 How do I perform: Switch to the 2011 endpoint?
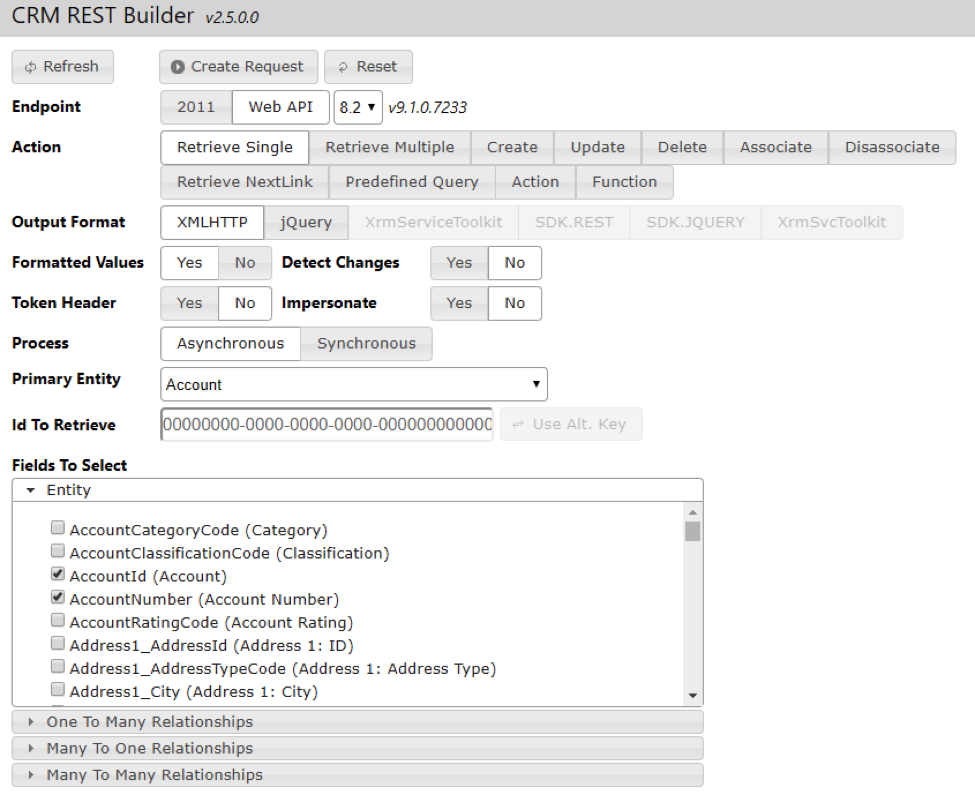[196, 107]
